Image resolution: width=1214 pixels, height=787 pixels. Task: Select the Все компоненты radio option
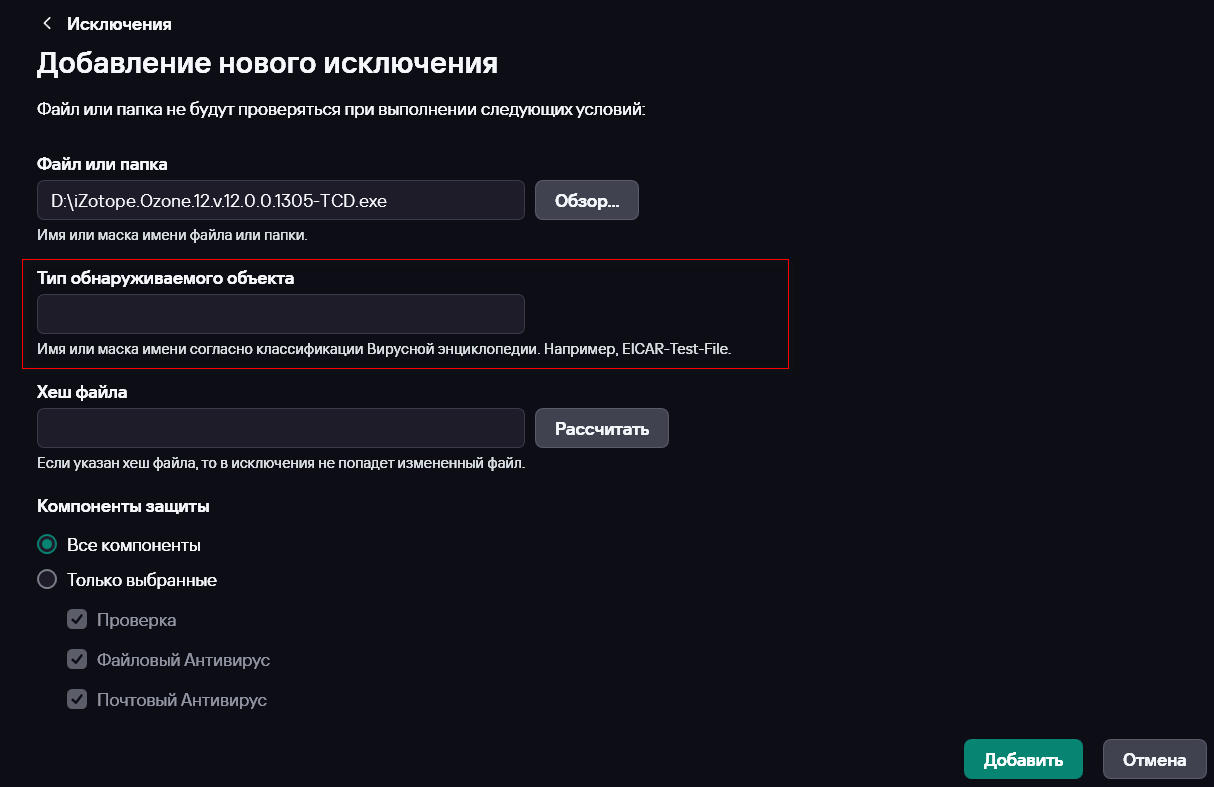[x=47, y=545]
